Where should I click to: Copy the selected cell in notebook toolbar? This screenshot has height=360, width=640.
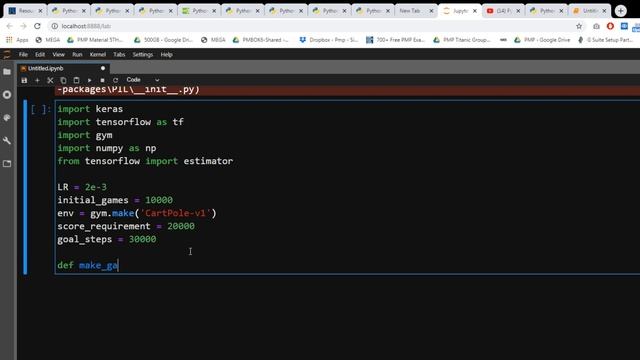(63, 80)
